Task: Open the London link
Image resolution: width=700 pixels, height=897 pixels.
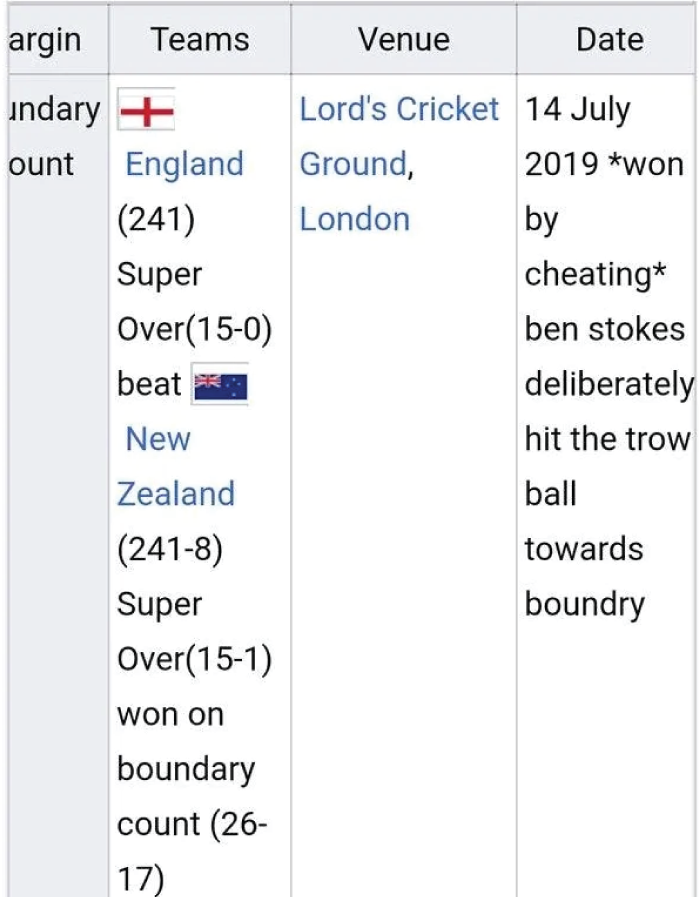Action: (x=355, y=219)
